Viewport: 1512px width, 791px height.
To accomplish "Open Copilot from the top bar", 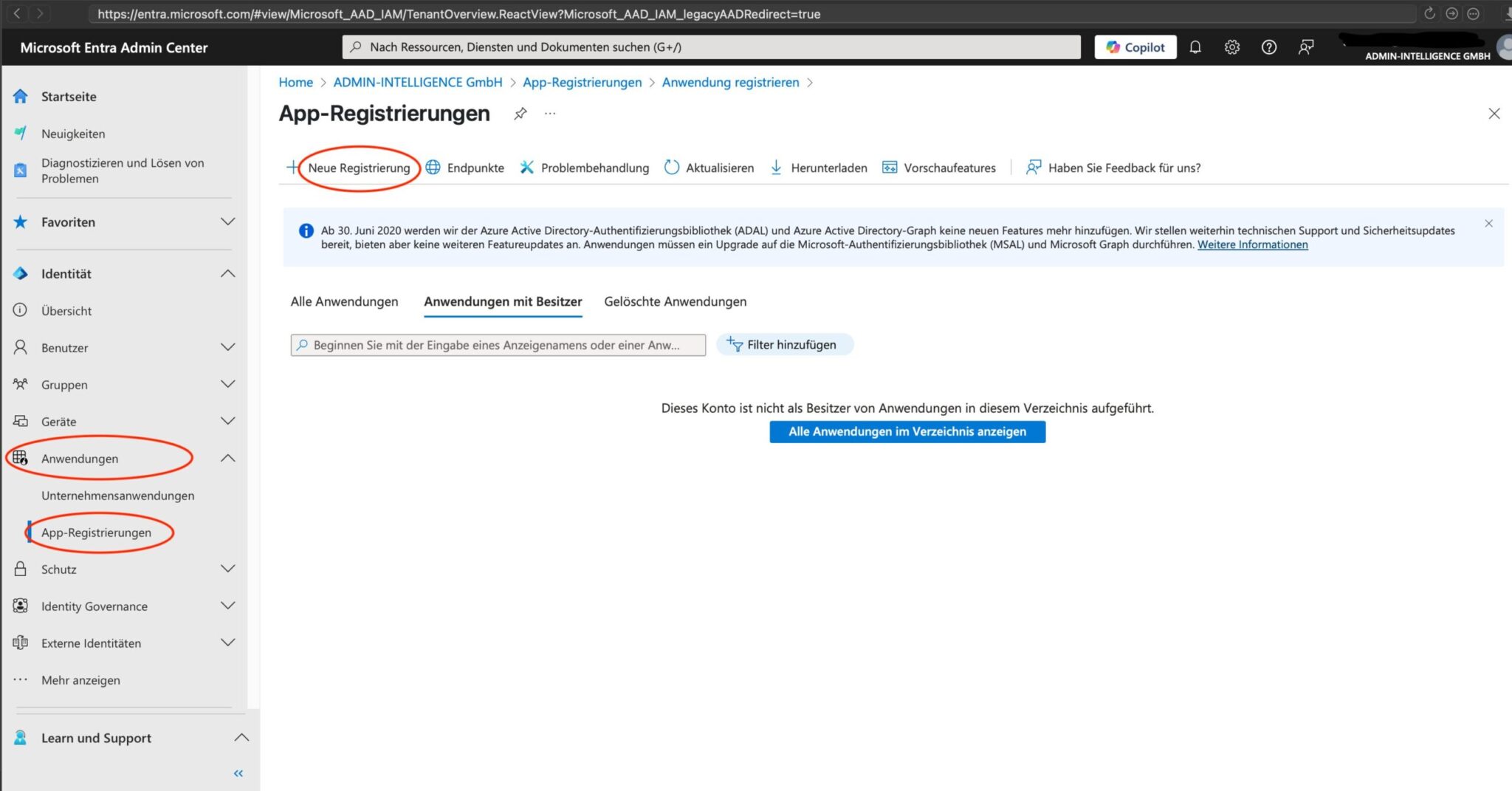I will click(x=1135, y=47).
